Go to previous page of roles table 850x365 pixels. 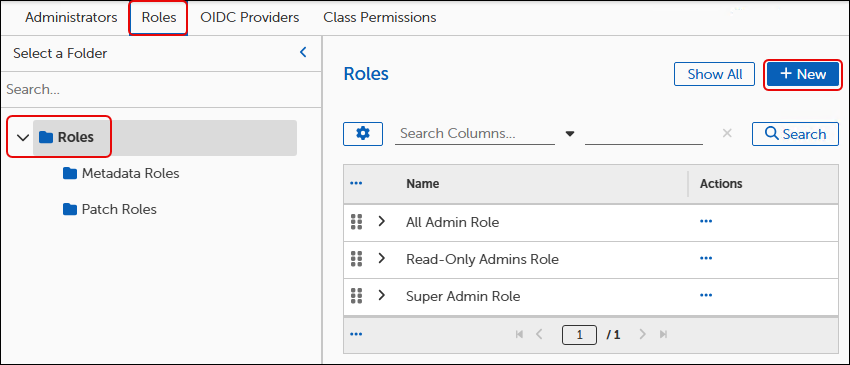pos(539,335)
